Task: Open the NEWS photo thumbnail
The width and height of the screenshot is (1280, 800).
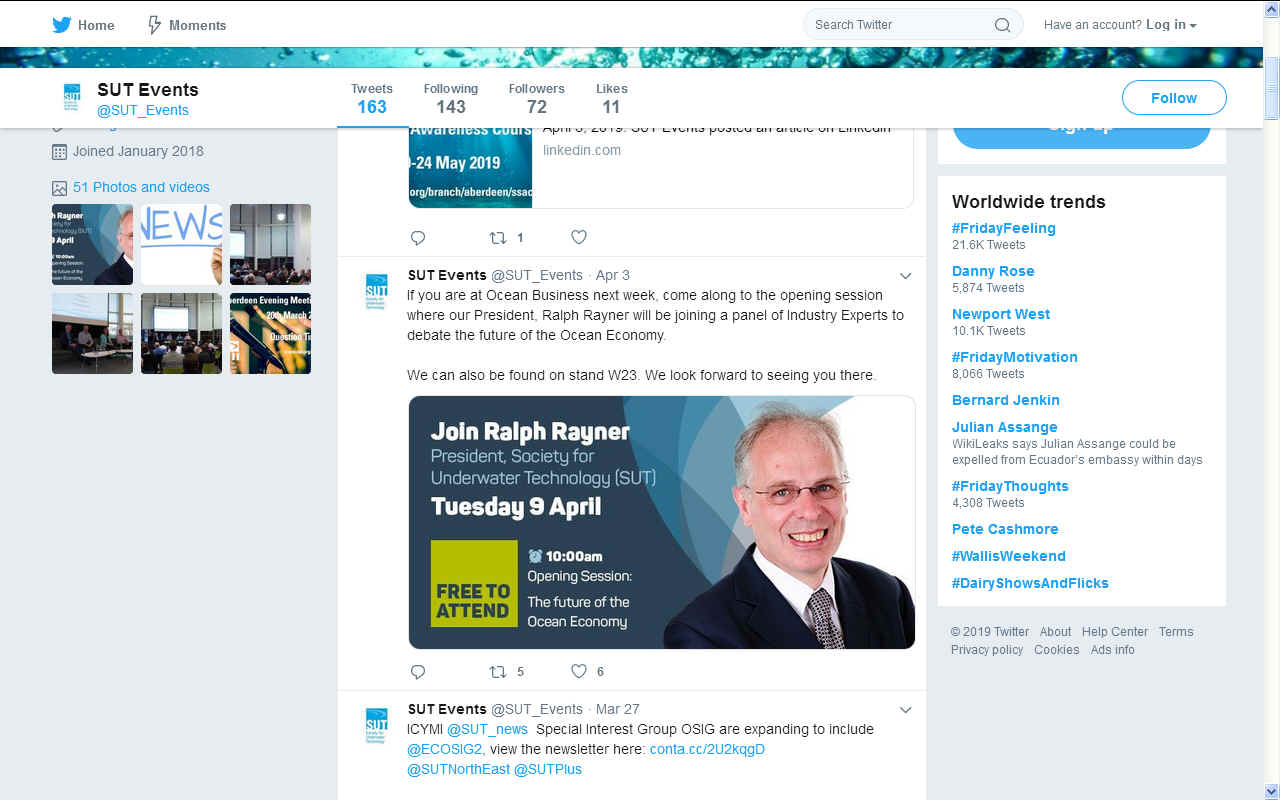Action: [181, 244]
